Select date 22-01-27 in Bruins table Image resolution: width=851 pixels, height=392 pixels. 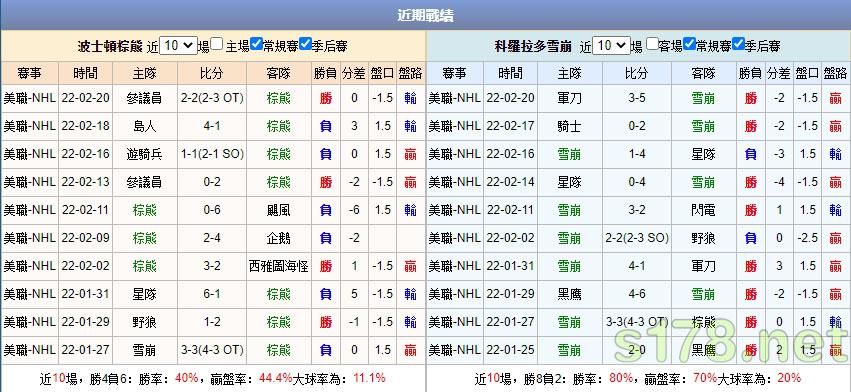(x=86, y=350)
